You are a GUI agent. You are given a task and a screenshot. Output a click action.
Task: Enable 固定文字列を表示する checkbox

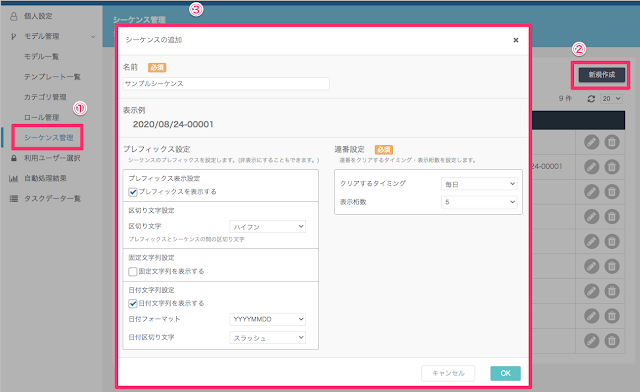(x=133, y=272)
